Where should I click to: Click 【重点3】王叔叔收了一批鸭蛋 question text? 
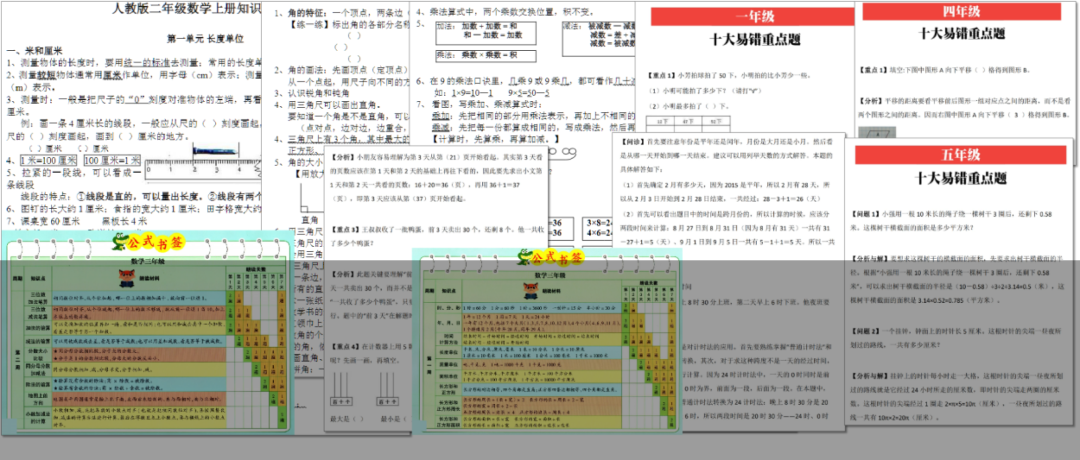tap(435, 235)
